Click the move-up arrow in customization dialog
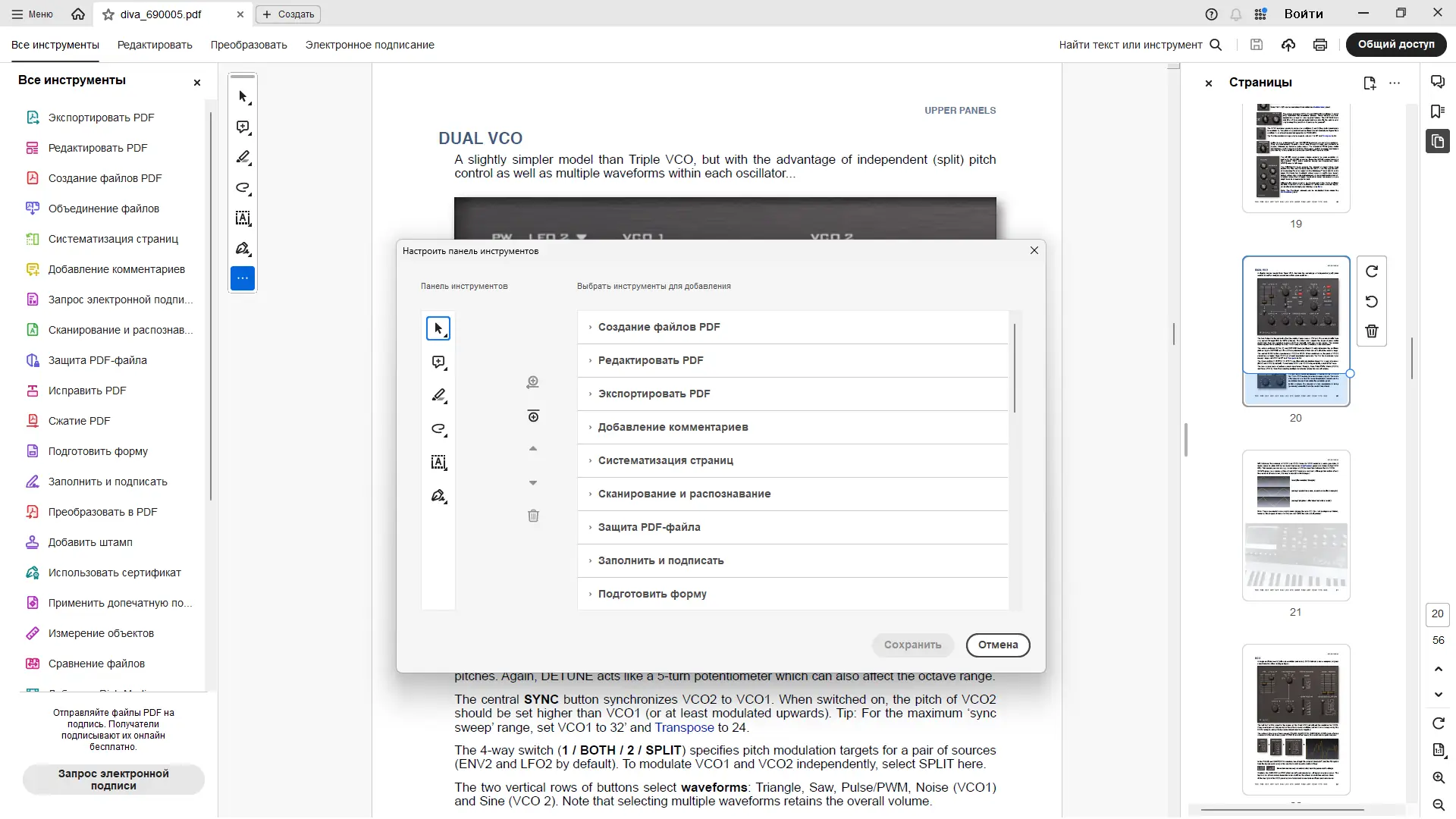1456x819 pixels. tap(533, 449)
